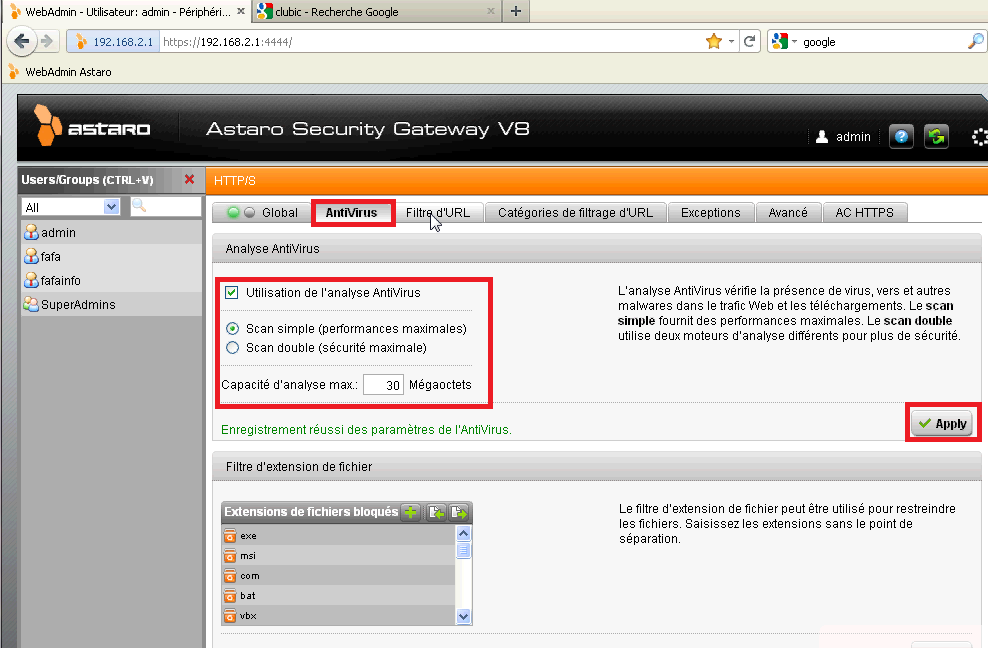
Task: Go back with the browser back arrow
Action: click(21, 42)
